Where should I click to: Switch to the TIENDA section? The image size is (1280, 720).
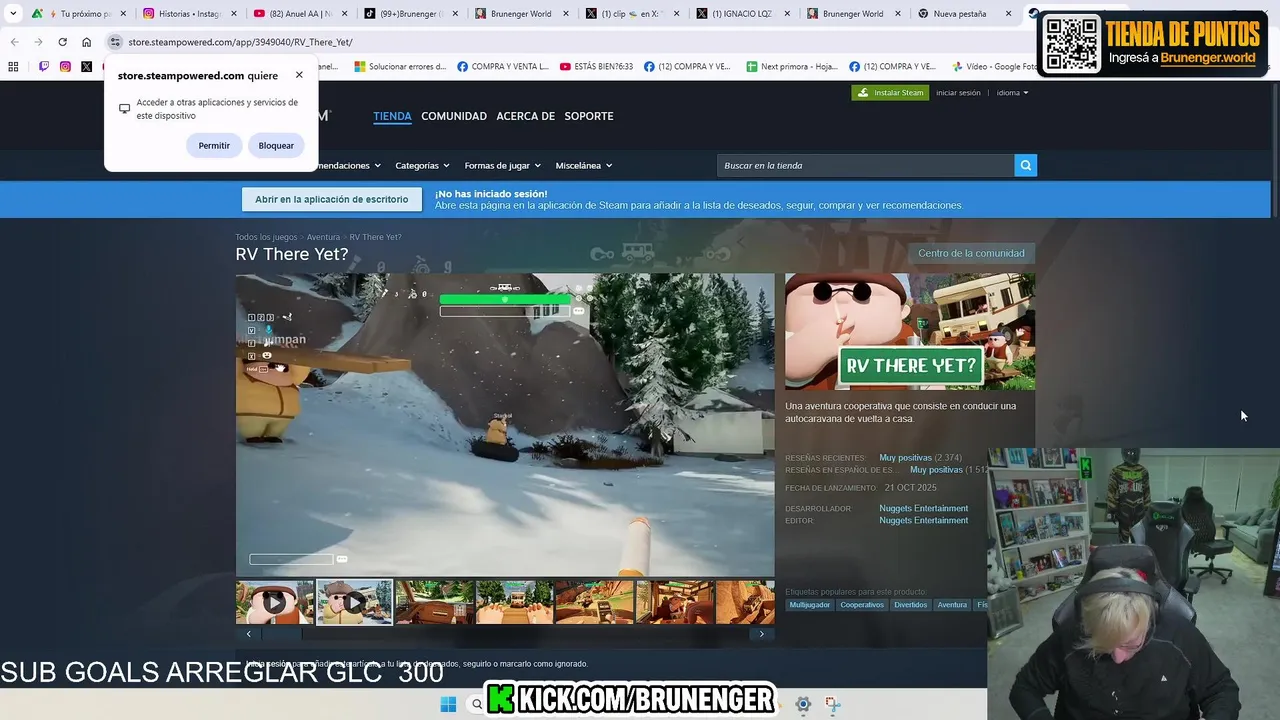click(392, 116)
